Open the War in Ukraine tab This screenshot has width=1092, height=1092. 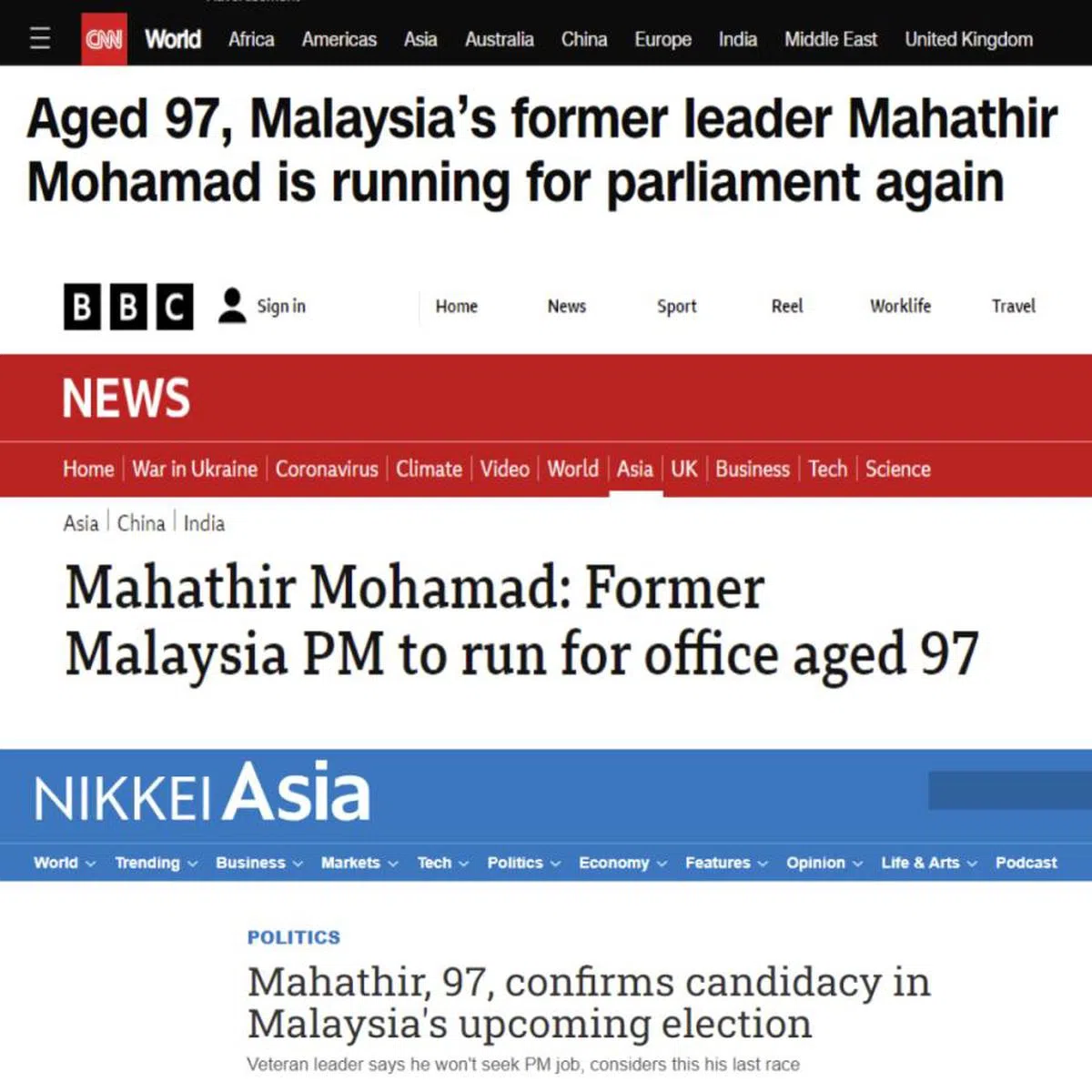195,469
